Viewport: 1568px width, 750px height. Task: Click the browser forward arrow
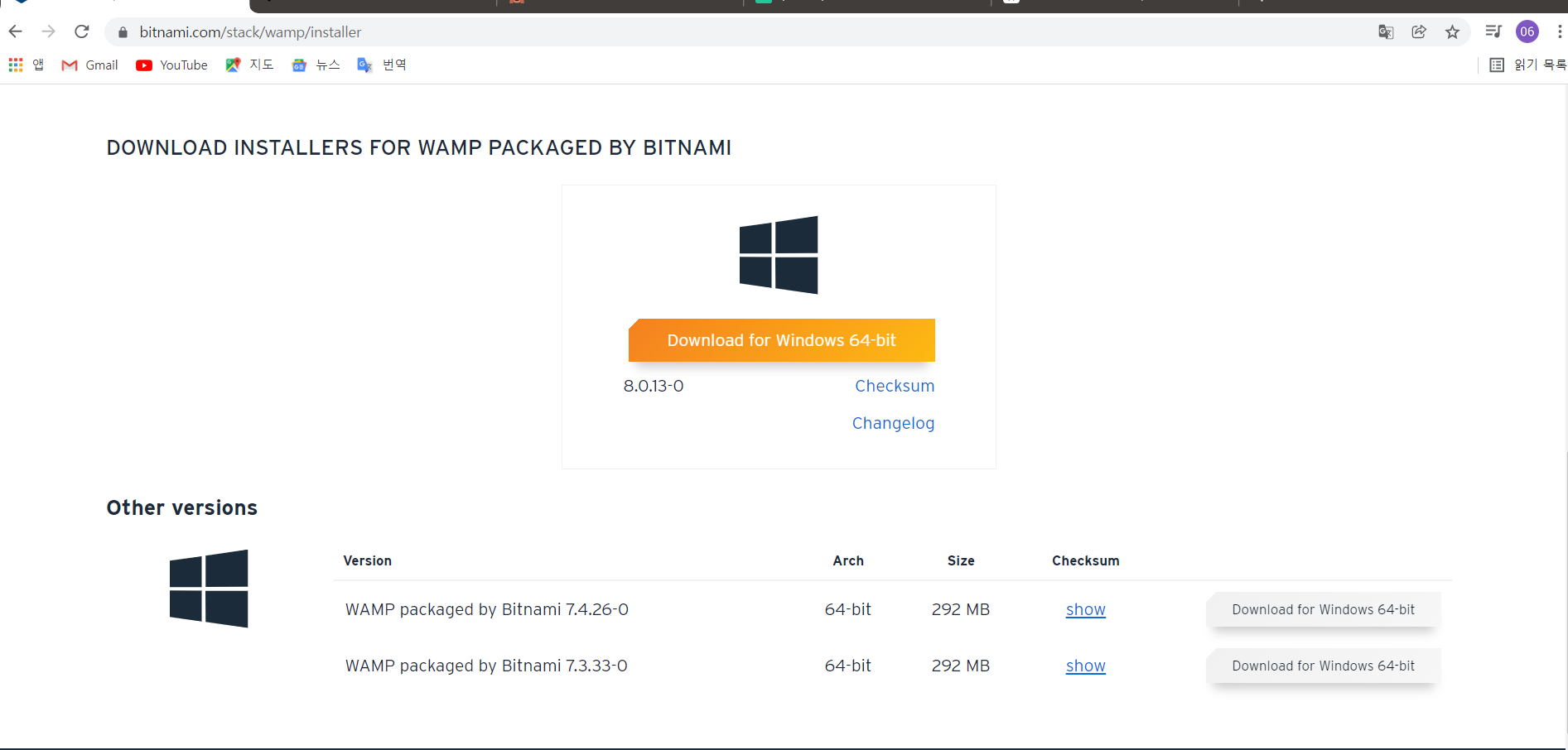[48, 31]
